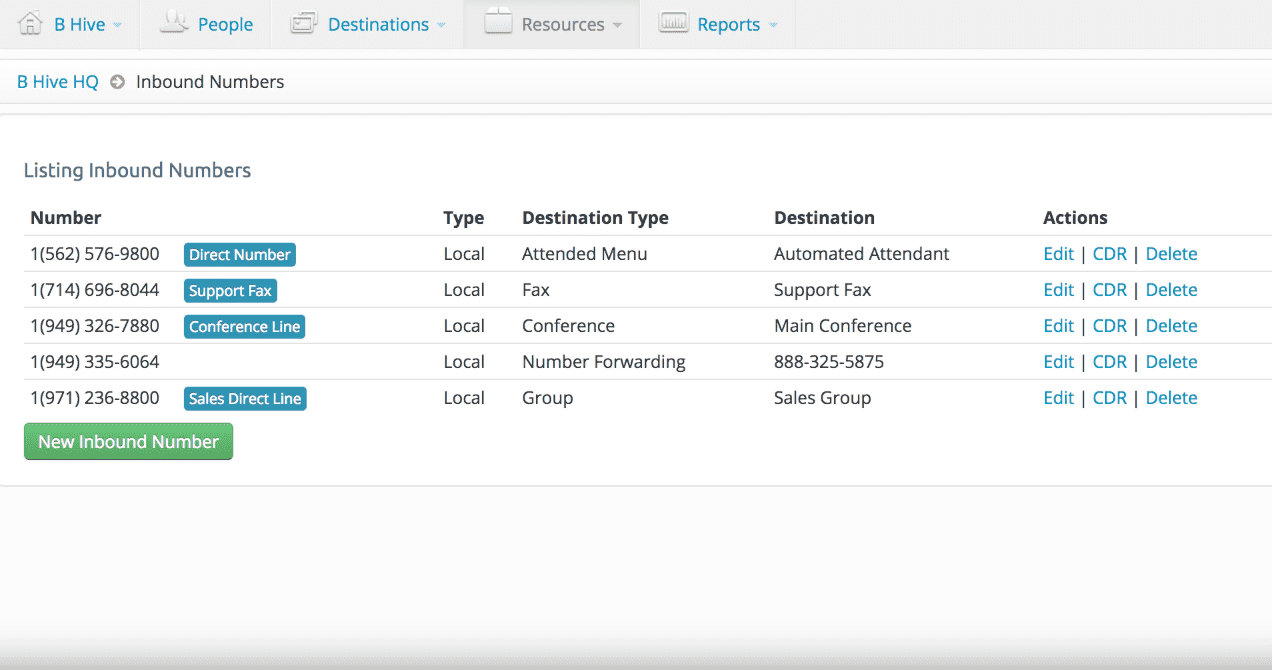1273x670 pixels.
Task: Edit the number forwarding to 888-325-5875
Action: [x=1058, y=362]
